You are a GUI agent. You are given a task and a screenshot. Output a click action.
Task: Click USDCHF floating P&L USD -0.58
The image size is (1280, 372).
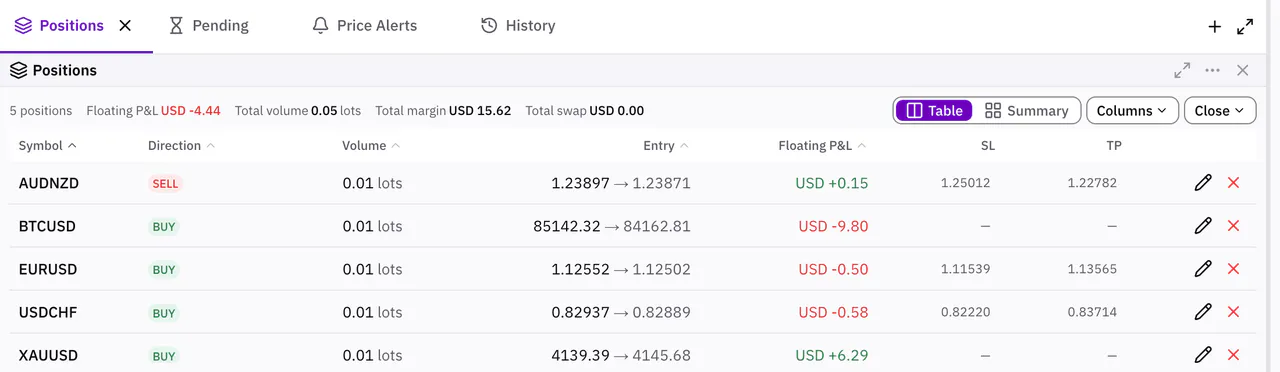pos(833,312)
